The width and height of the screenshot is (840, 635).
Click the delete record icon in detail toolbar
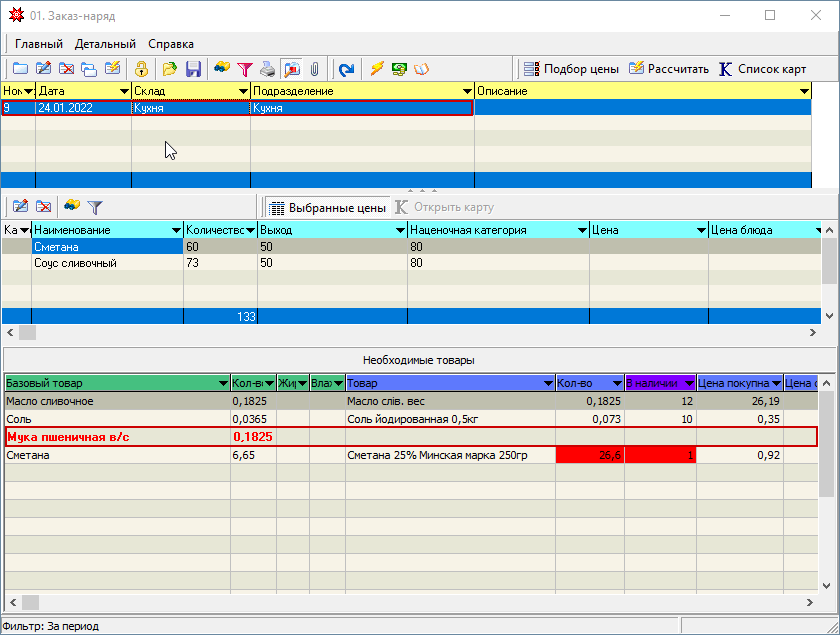(x=44, y=207)
